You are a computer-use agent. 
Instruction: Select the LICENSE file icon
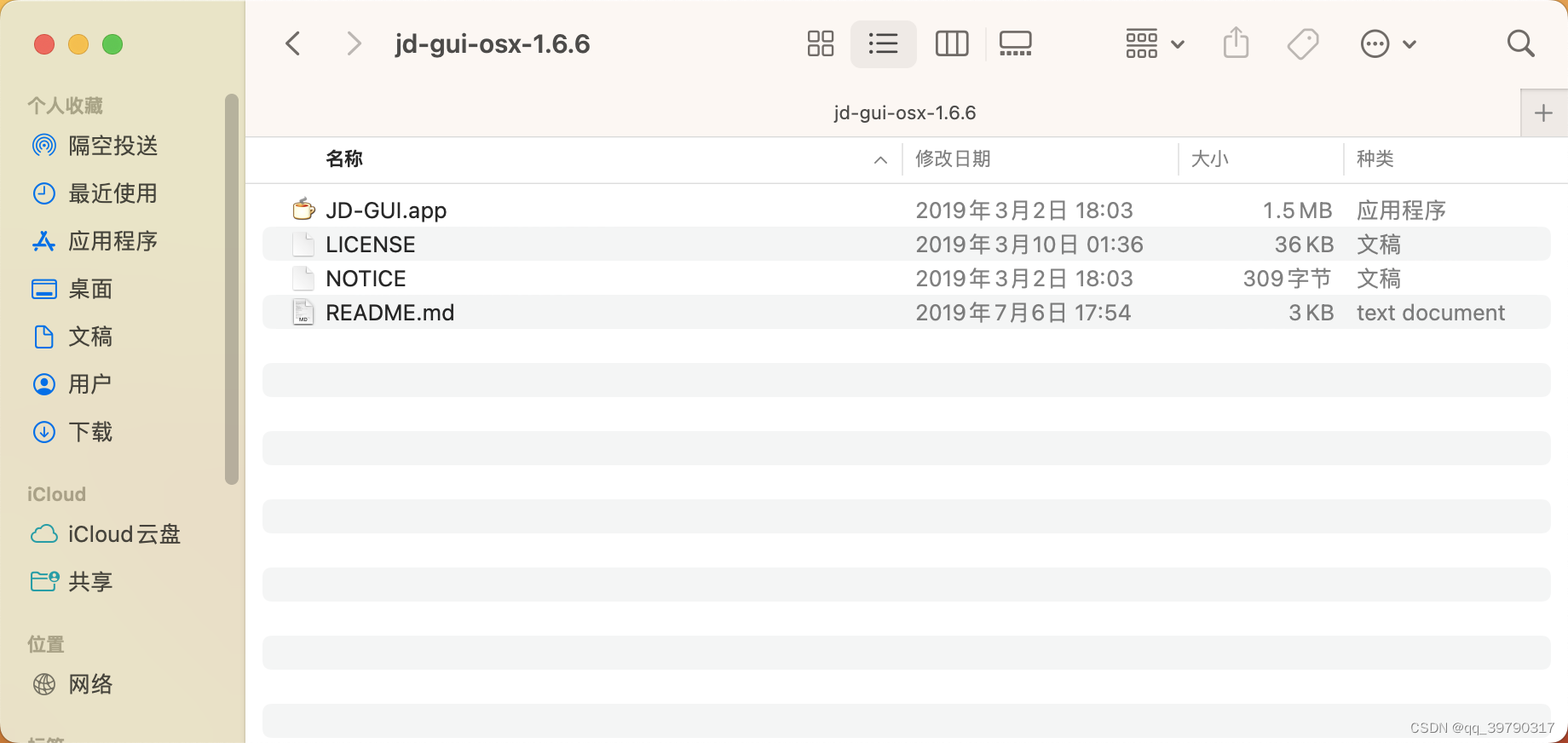coord(303,244)
